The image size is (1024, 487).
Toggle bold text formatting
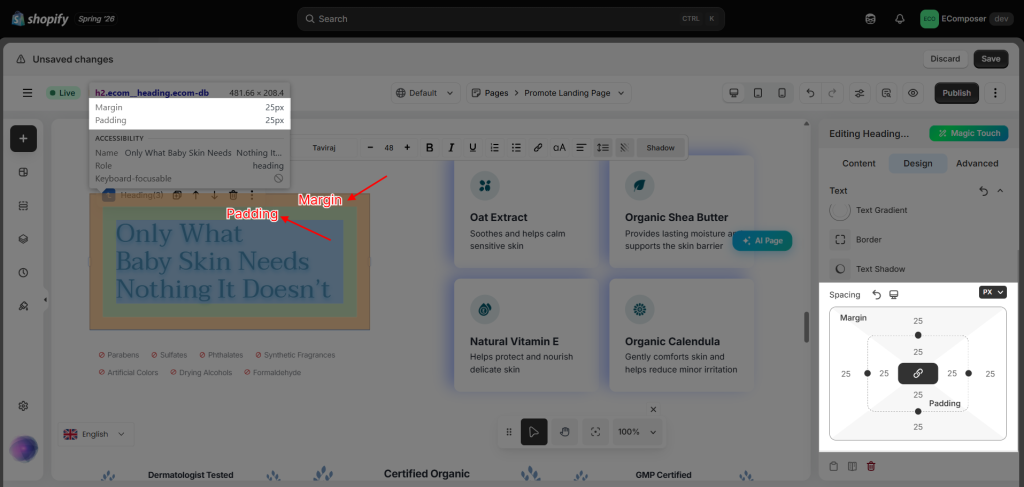coord(430,148)
